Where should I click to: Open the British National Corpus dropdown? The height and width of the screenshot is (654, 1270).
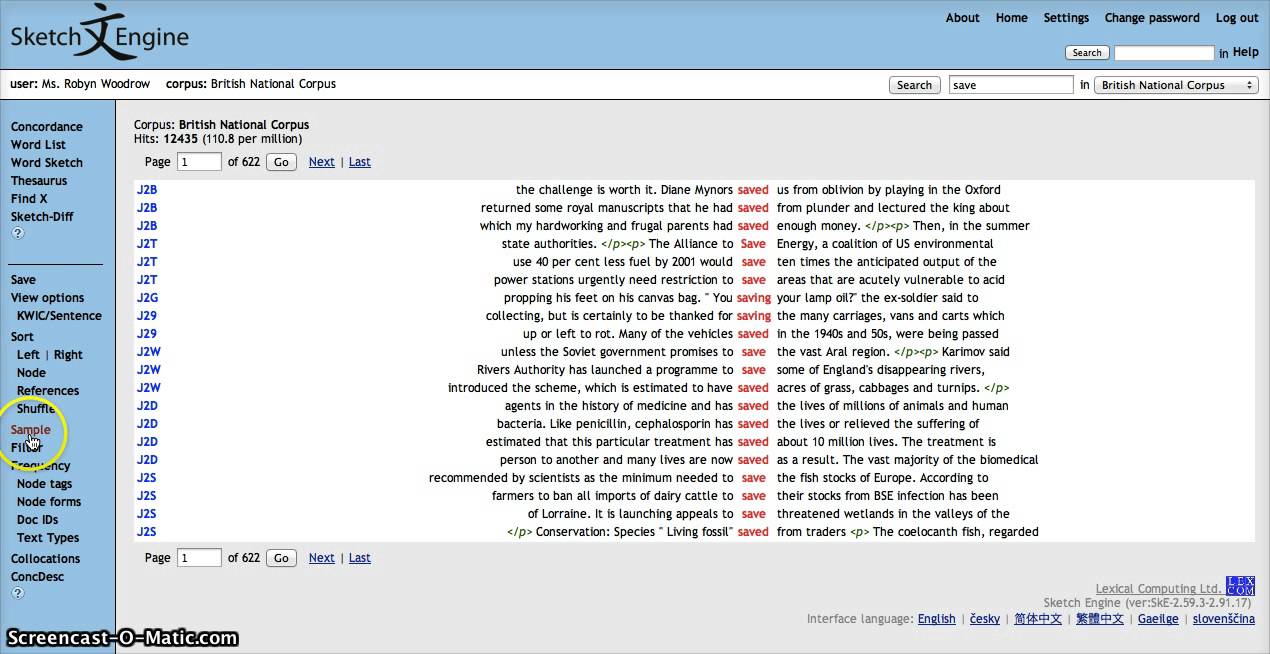(x=1176, y=85)
